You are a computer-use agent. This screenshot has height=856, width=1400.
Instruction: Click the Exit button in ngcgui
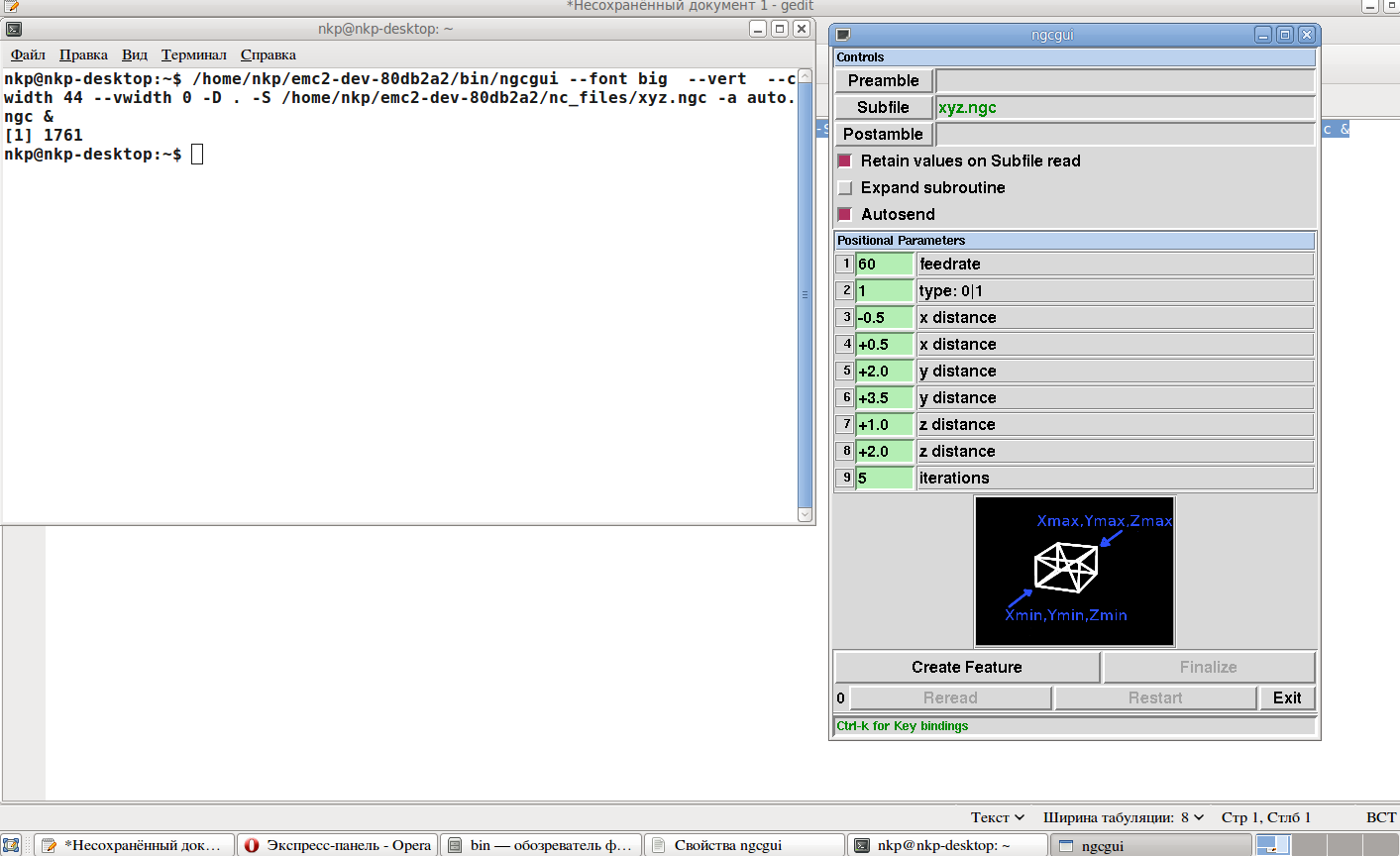[x=1287, y=697]
